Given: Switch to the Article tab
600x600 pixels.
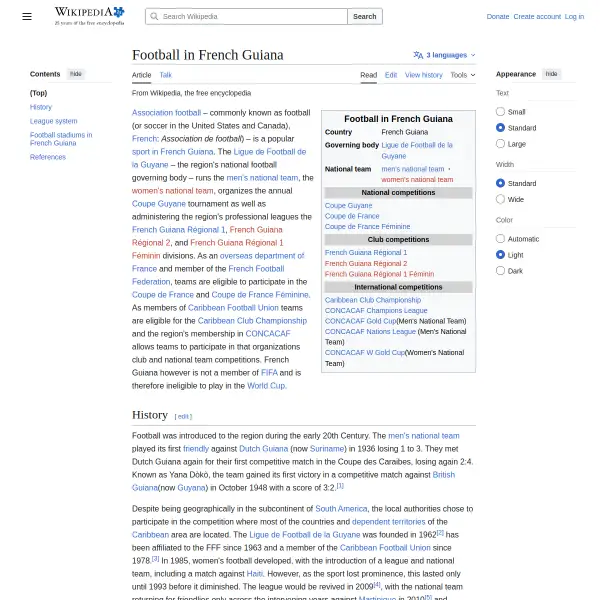Looking at the screenshot, I should click(x=142, y=75).
